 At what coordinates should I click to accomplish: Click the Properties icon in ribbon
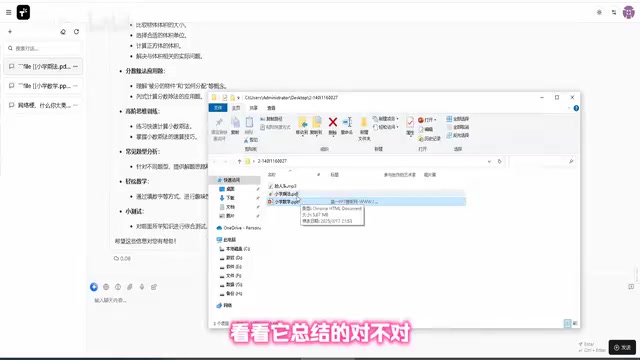(410, 126)
